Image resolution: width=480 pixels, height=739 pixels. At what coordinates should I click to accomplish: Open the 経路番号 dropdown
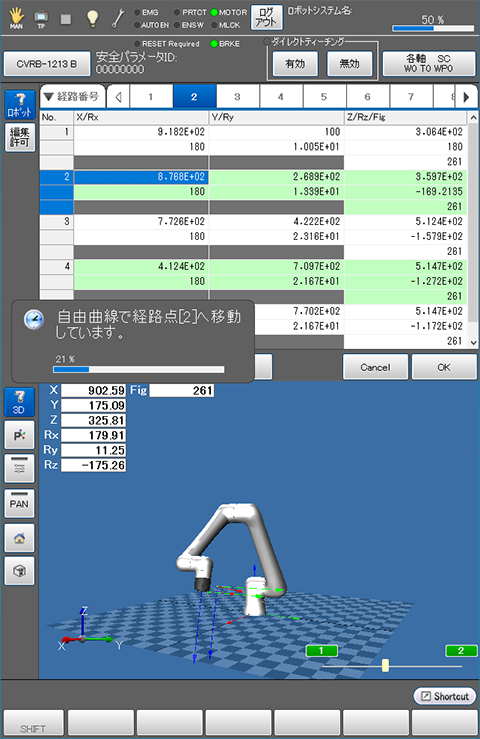point(71,97)
